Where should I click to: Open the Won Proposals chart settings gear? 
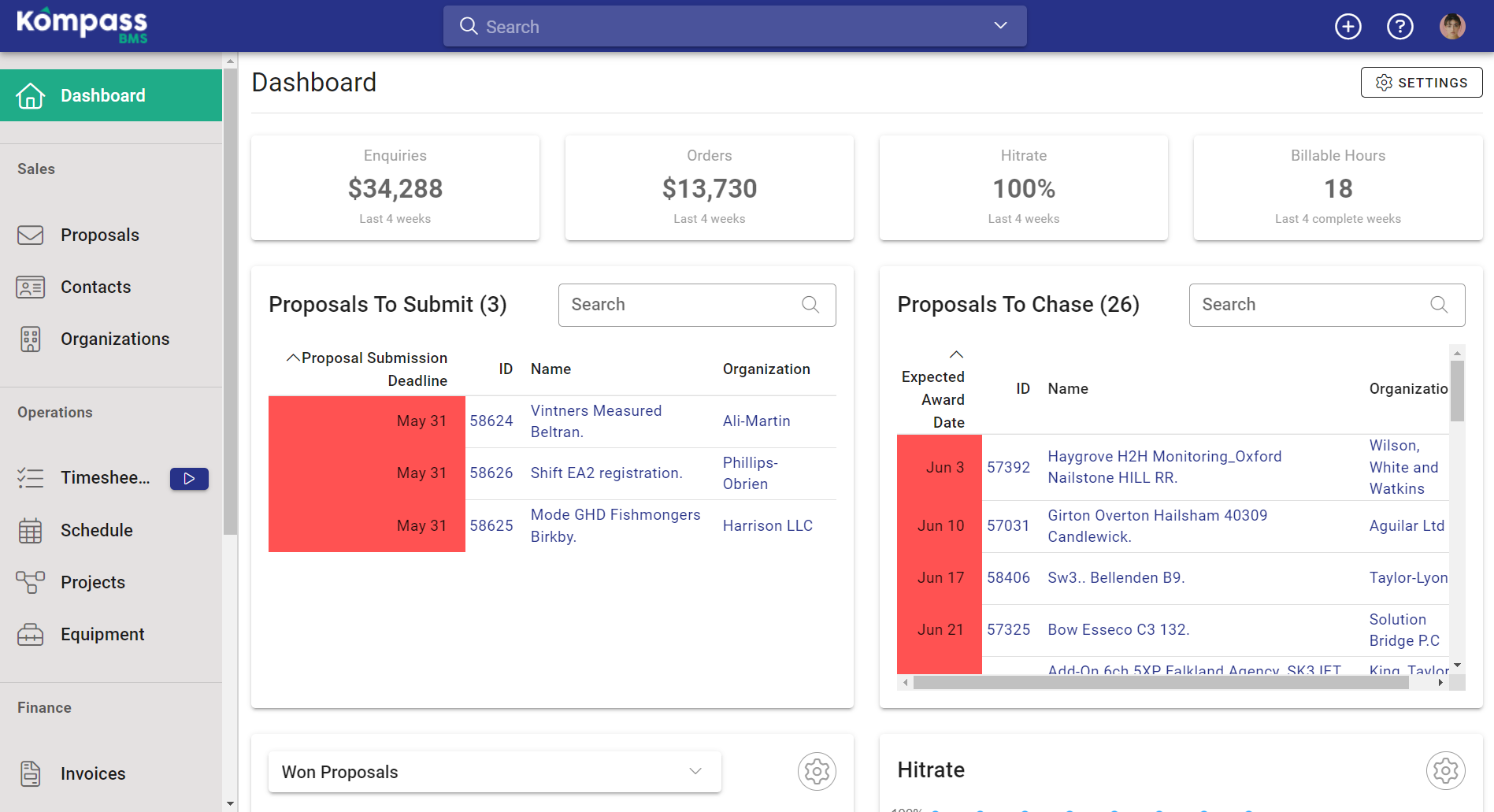pos(817,771)
